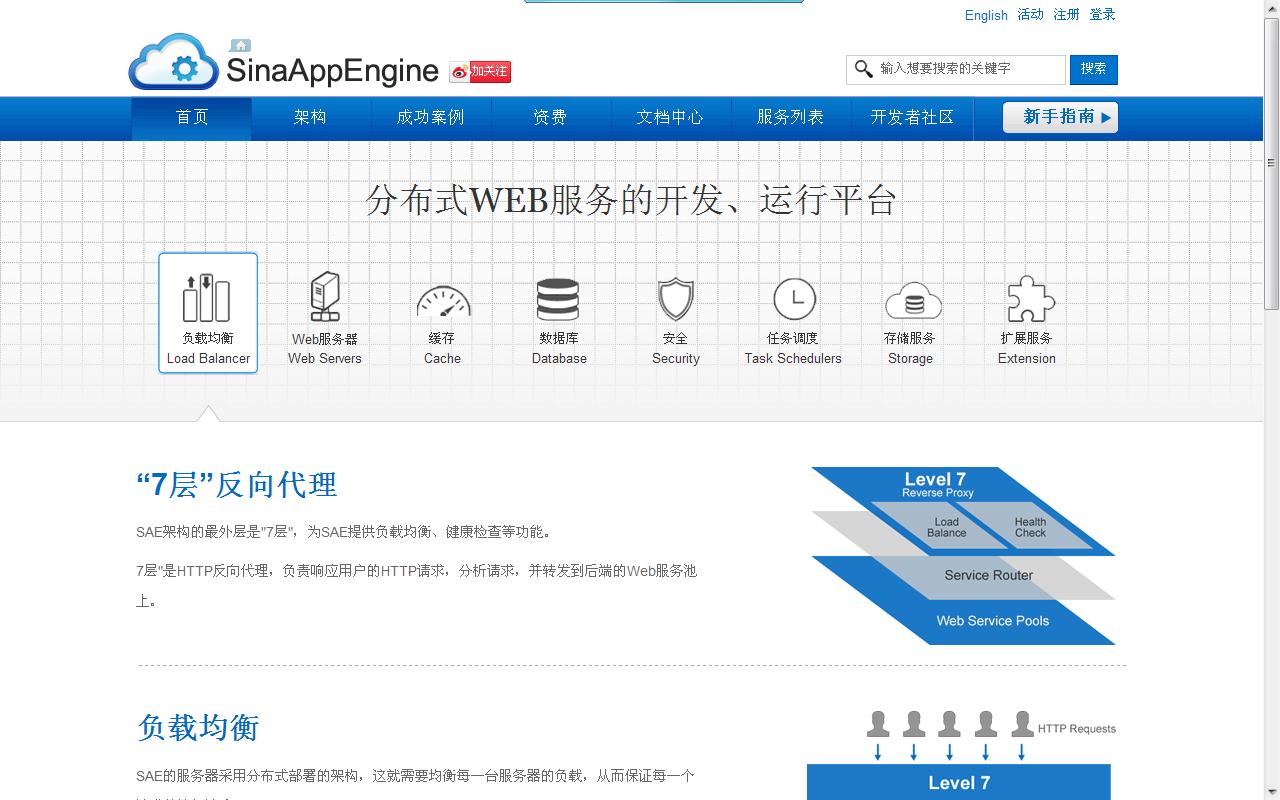This screenshot has width=1280, height=800.
Task: Select the Storage cloud icon
Action: tap(912, 300)
